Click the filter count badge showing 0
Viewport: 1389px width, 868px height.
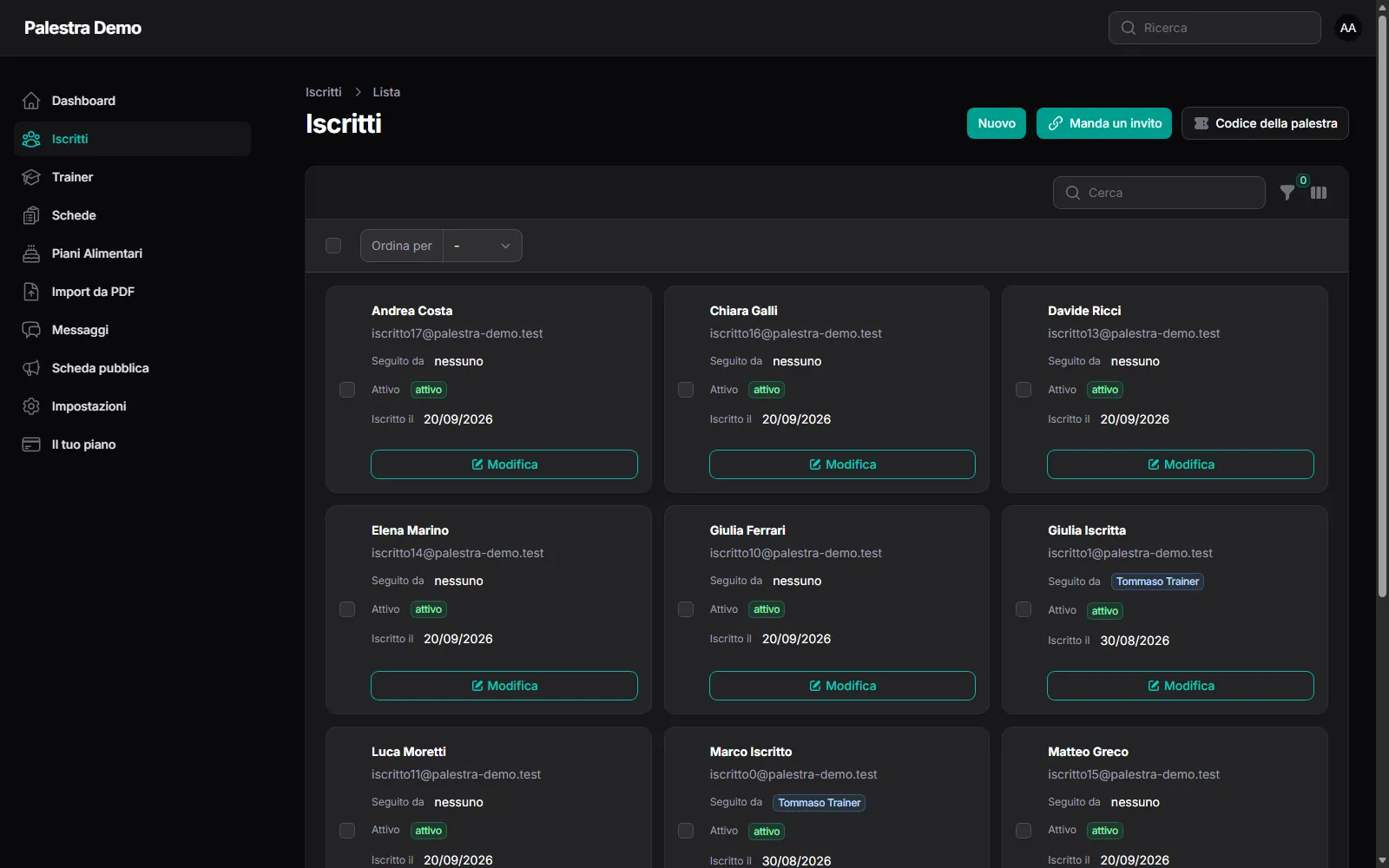click(x=1303, y=181)
